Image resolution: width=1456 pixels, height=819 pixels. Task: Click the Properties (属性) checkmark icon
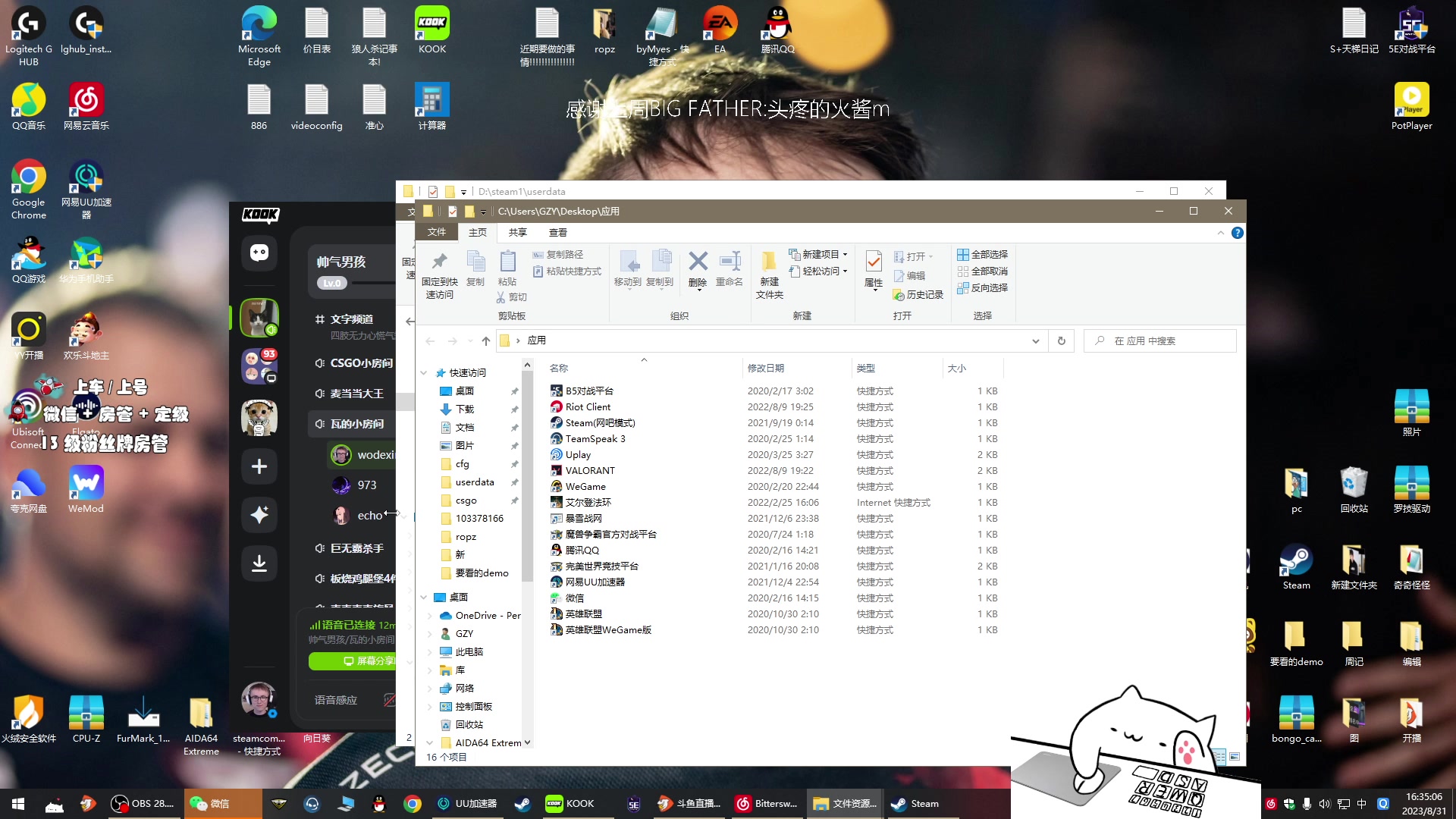(x=874, y=262)
